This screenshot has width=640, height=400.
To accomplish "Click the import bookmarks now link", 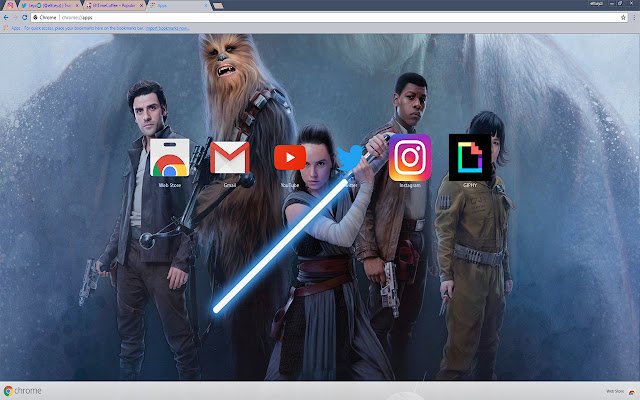I will pyautogui.click(x=167, y=28).
